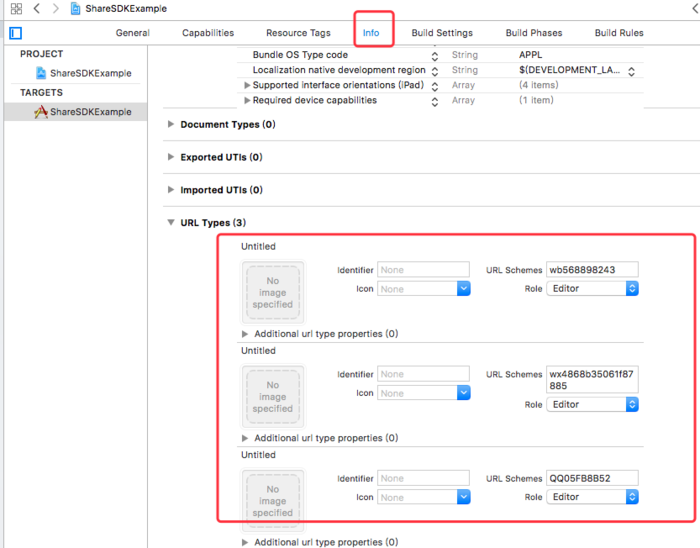Select the ShareSDKExample target app icon
Image resolution: width=700 pixels, height=548 pixels.
tap(41, 112)
